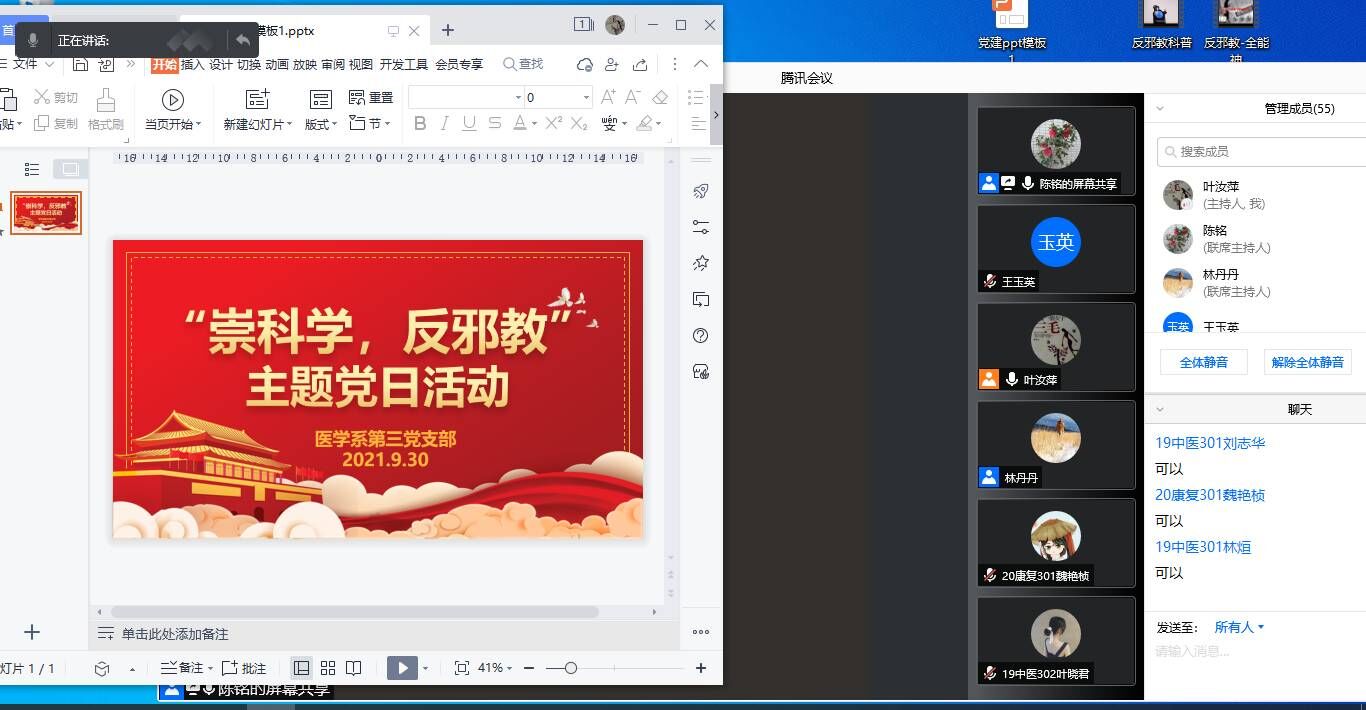This screenshot has width=1366, height=710.
Task: Click the 新建幻灯片 new slide icon
Action: [258, 99]
